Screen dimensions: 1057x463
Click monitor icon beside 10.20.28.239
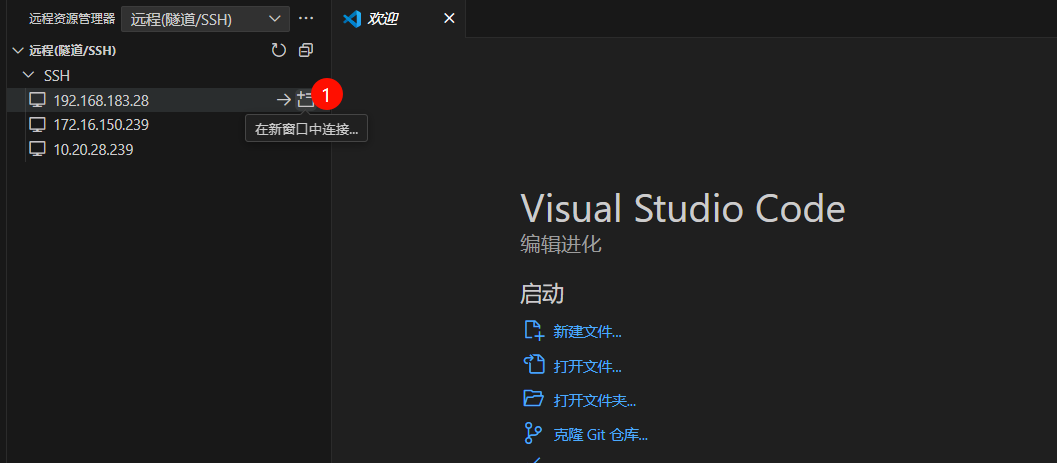38,150
